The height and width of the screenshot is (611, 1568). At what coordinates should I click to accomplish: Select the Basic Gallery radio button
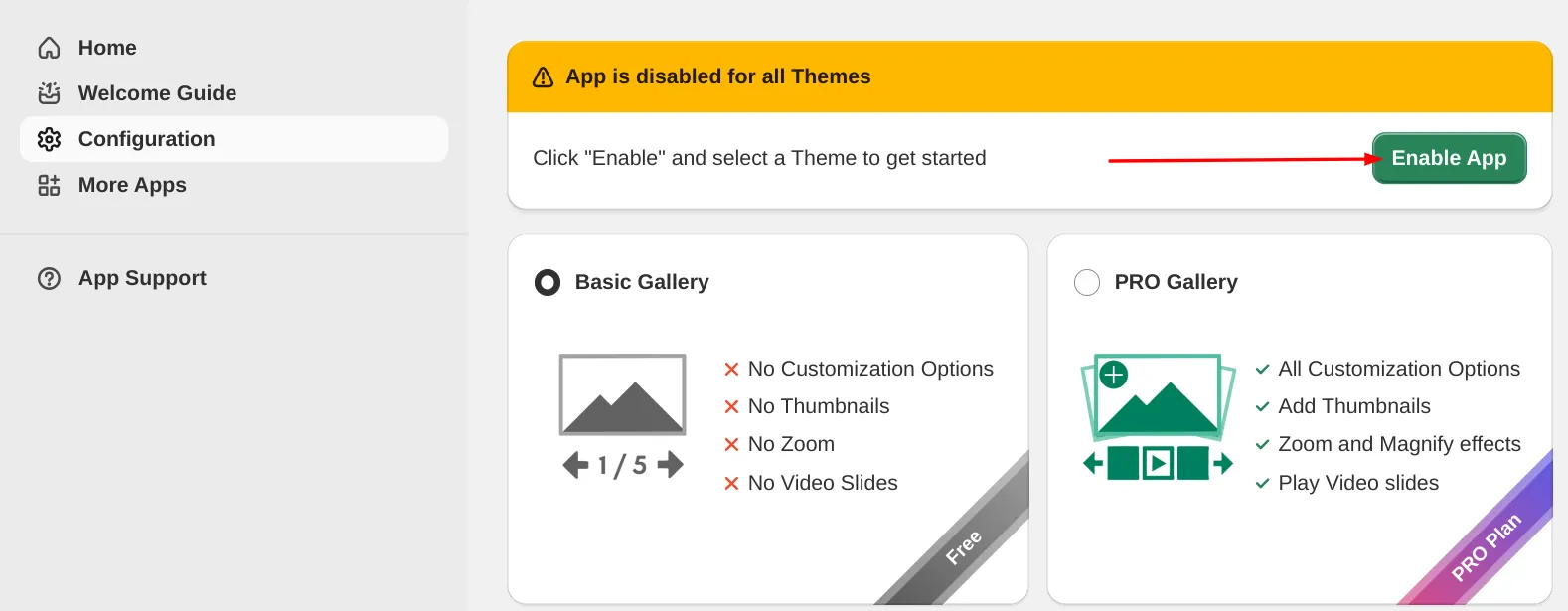pyautogui.click(x=547, y=282)
